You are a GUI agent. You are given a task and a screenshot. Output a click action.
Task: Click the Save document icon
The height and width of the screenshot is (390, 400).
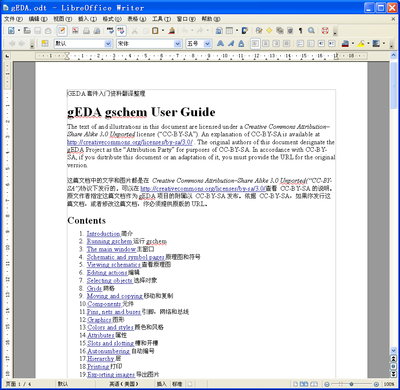tap(38, 31)
